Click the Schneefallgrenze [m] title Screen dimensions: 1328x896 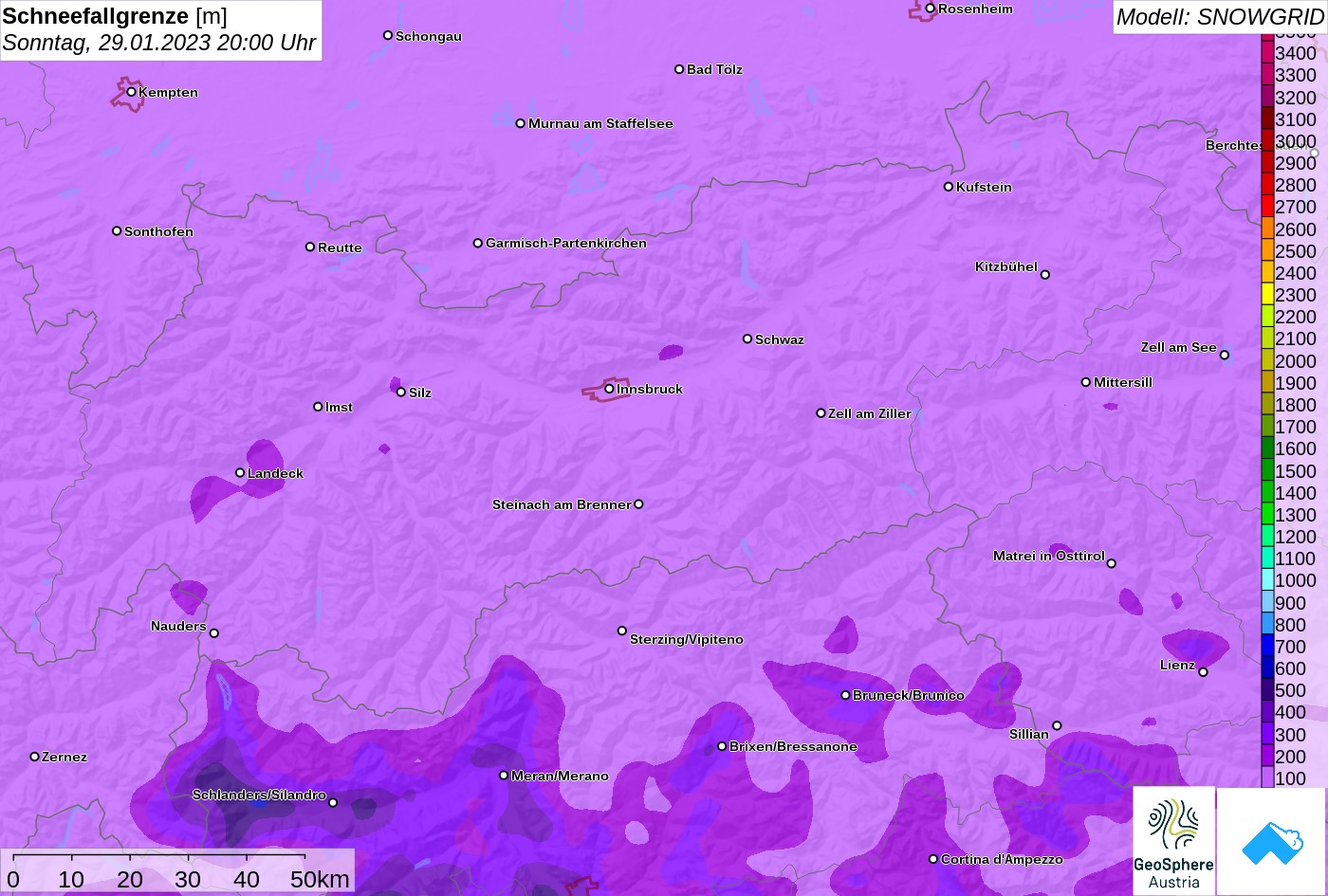[115, 16]
